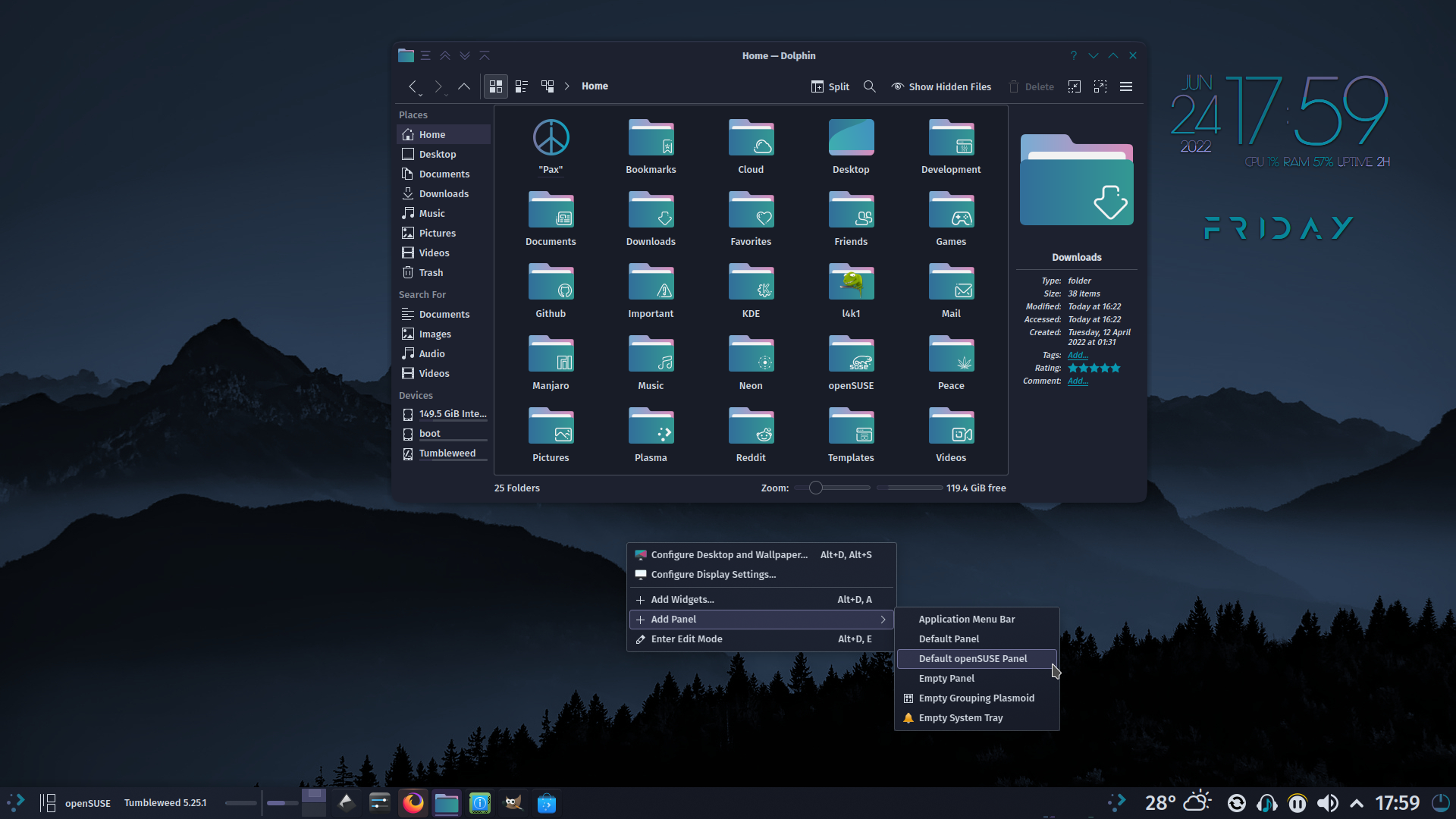This screenshot has height=819, width=1456.
Task: Switch to compact view mode
Action: click(x=522, y=86)
